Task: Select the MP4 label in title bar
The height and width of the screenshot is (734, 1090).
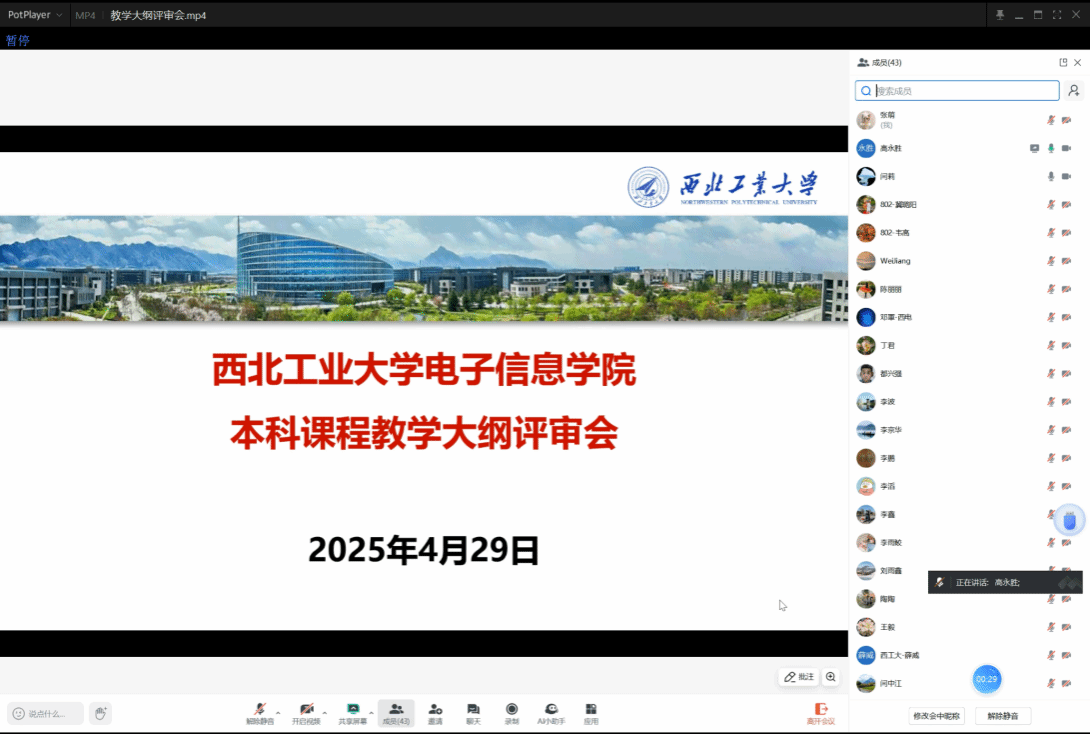Action: point(85,15)
